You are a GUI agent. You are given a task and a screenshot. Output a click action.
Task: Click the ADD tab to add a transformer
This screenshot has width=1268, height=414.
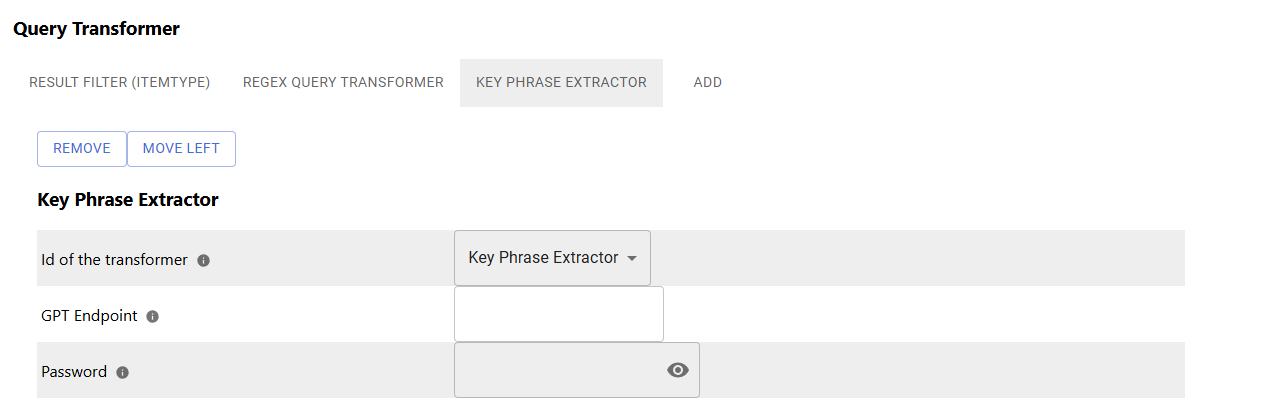pyautogui.click(x=708, y=83)
